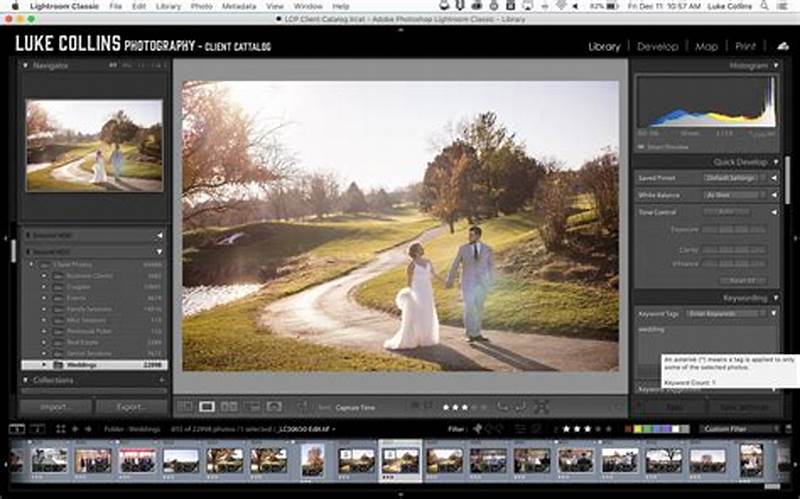This screenshot has height=499, width=800.
Task: Select the Library module tab
Action: click(x=604, y=46)
